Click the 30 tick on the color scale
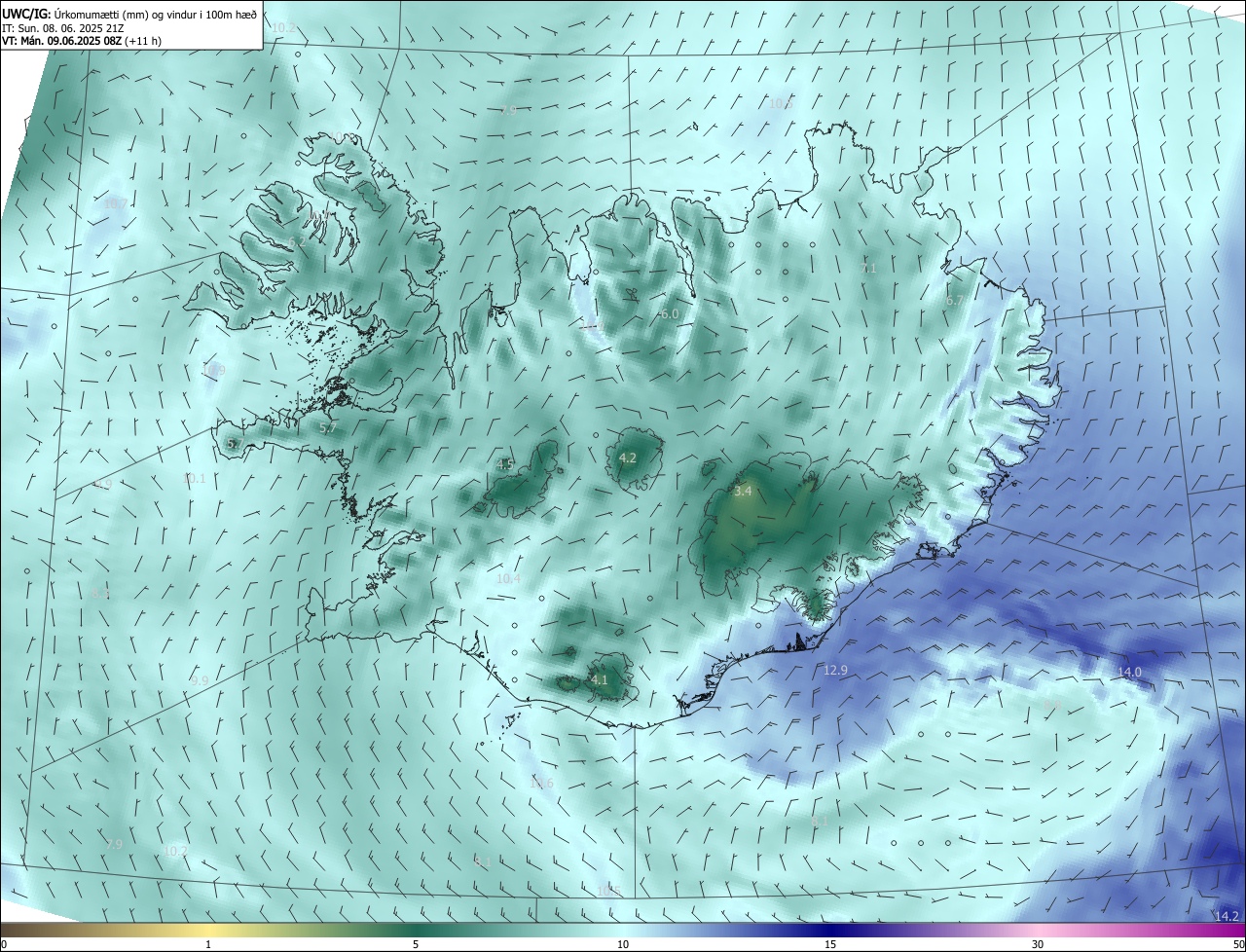 tap(1038, 944)
